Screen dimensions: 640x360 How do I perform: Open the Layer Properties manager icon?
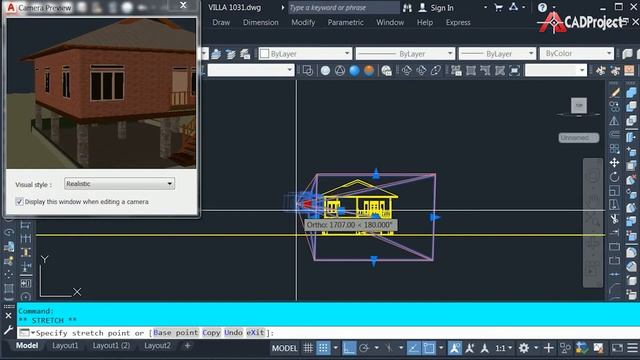click(x=216, y=54)
